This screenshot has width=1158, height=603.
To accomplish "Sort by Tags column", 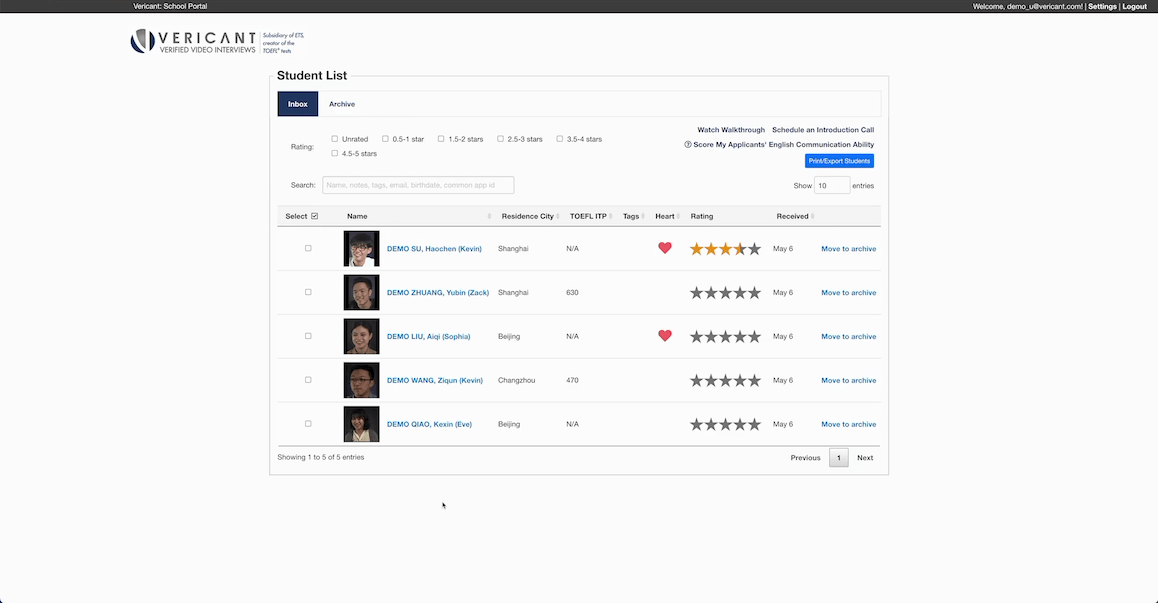I will click(631, 216).
